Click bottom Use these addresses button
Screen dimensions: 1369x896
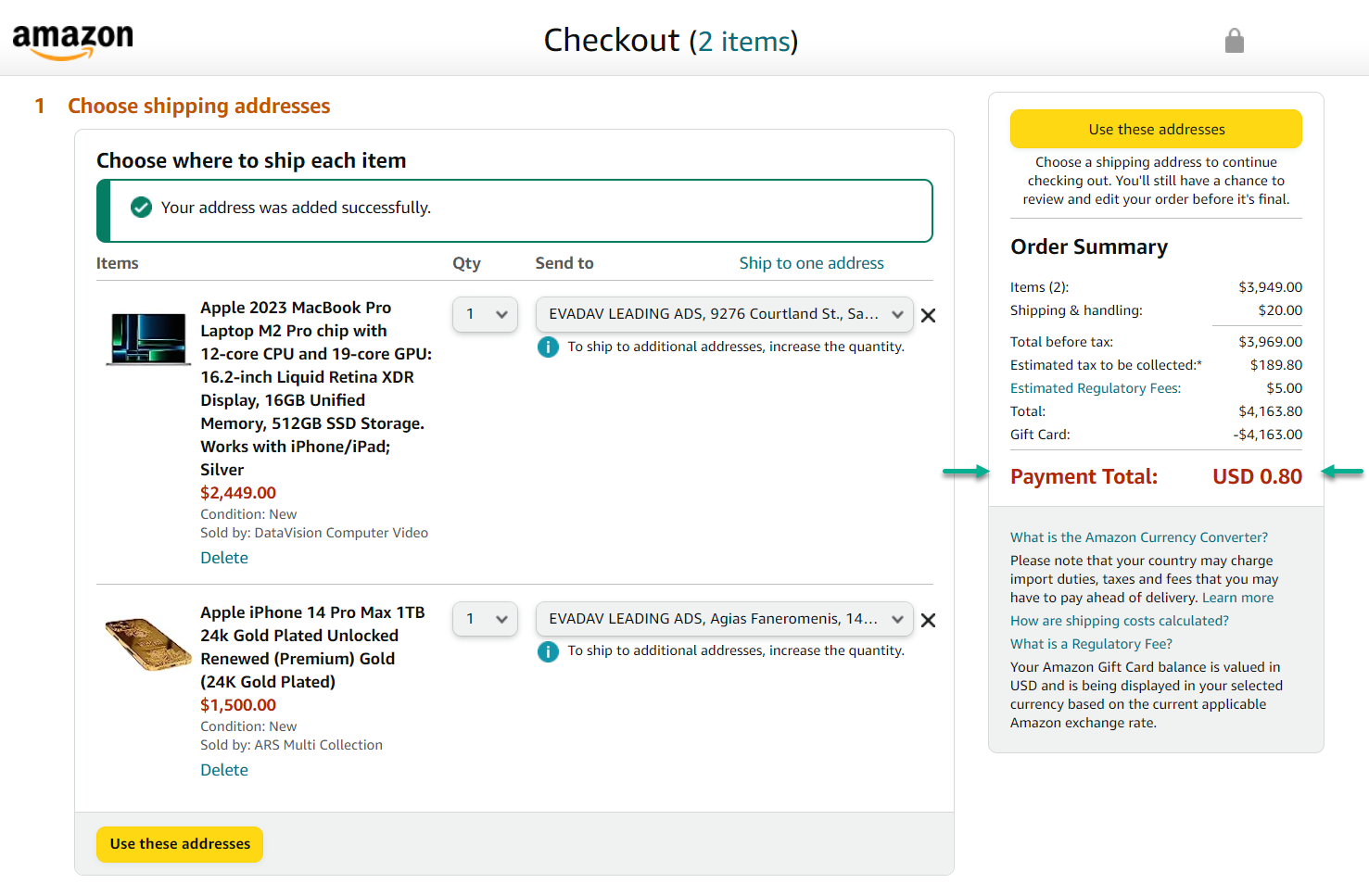180,844
